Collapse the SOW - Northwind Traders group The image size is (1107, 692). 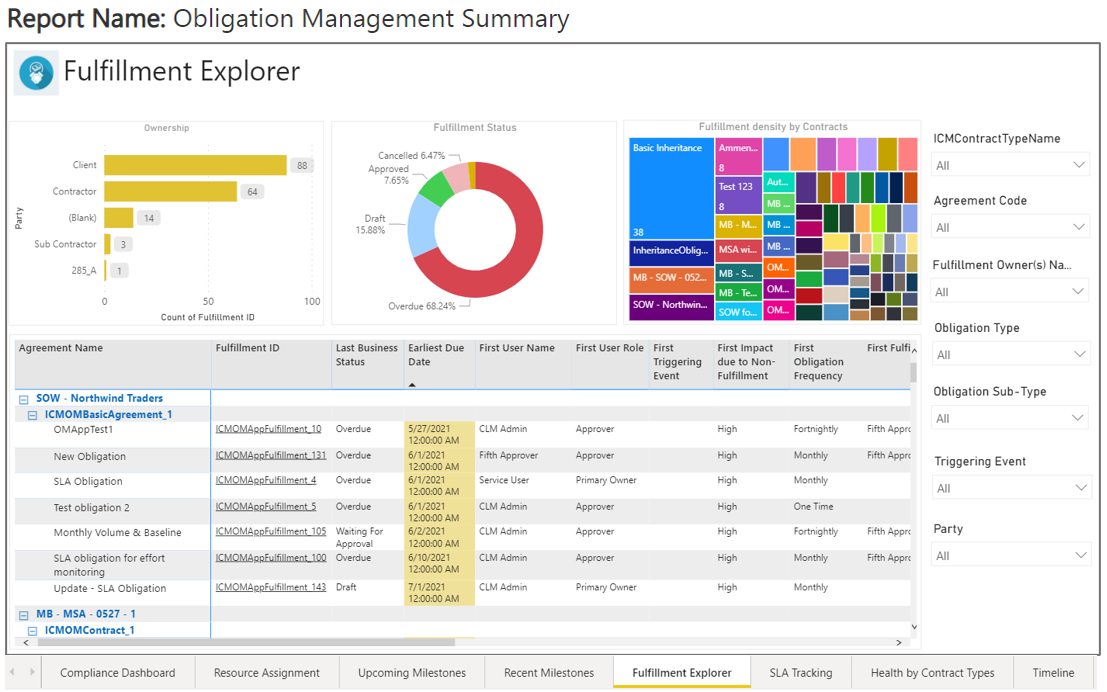point(24,399)
